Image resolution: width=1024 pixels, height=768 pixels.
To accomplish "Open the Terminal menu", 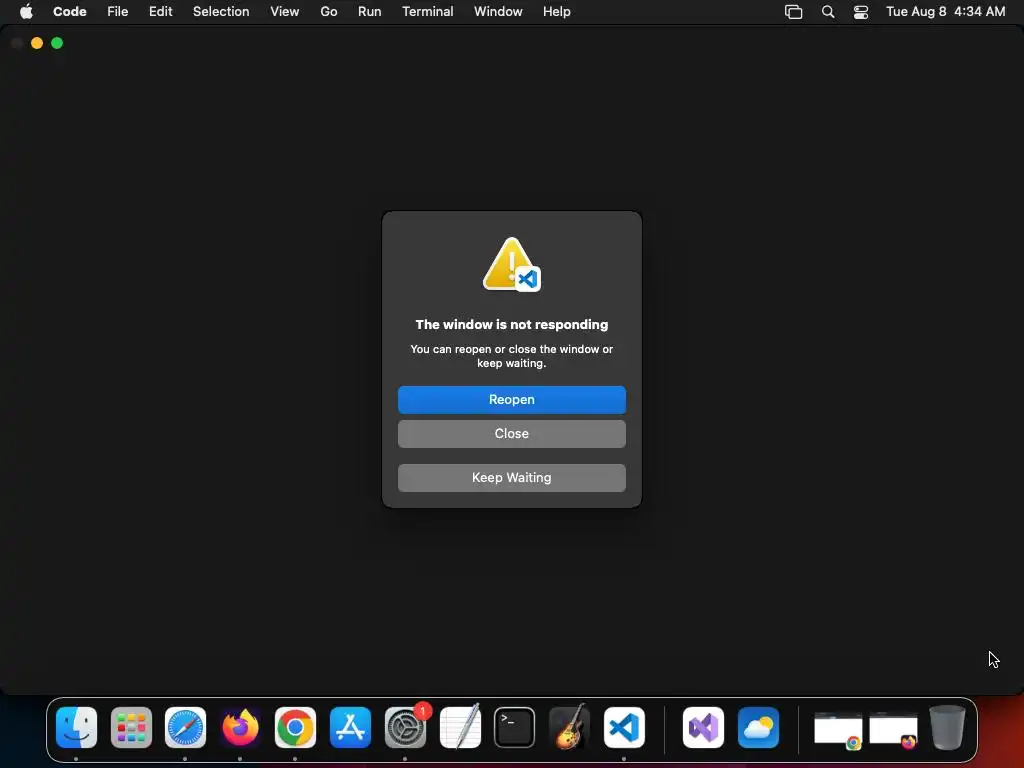I will tap(428, 12).
